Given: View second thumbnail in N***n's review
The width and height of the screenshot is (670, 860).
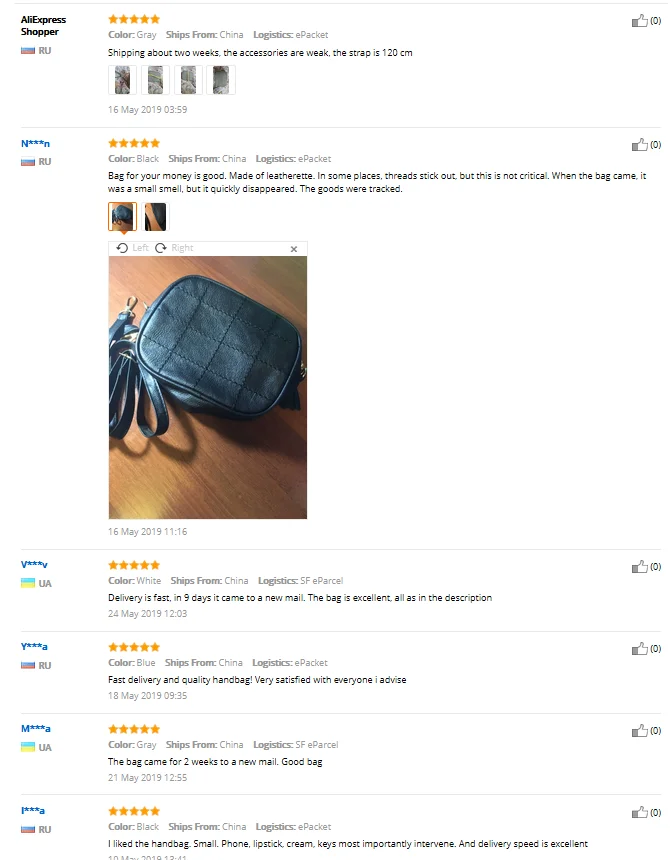Looking at the screenshot, I should pos(155,217).
